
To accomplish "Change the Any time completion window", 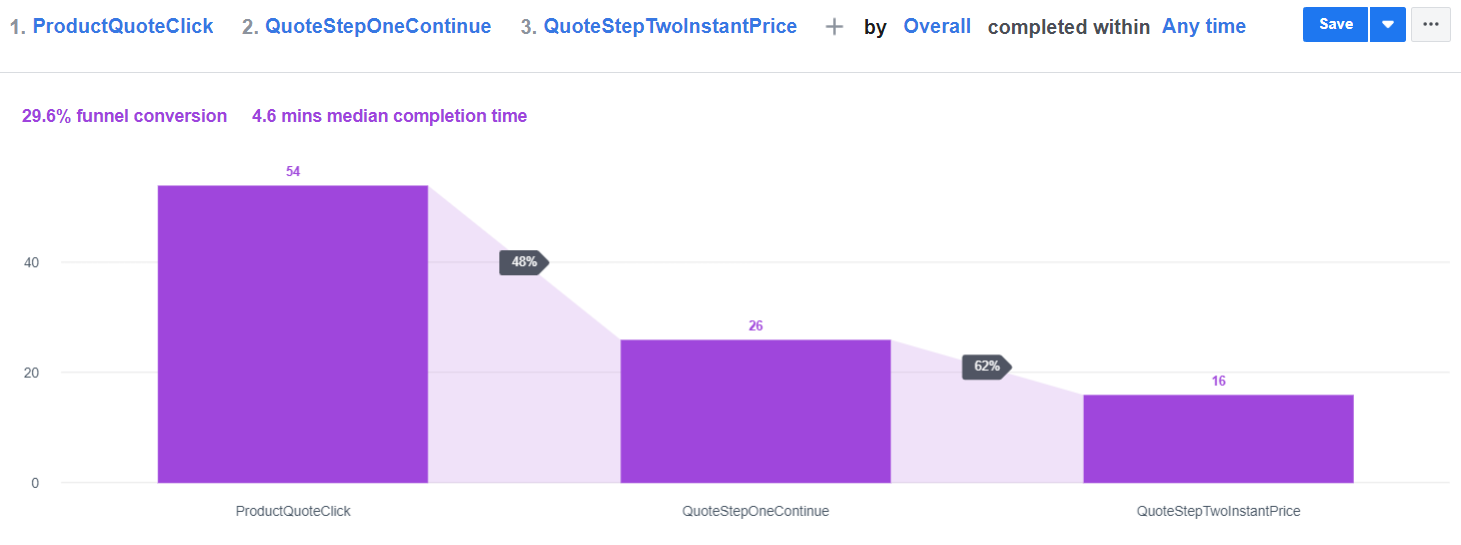I will tap(1204, 27).
